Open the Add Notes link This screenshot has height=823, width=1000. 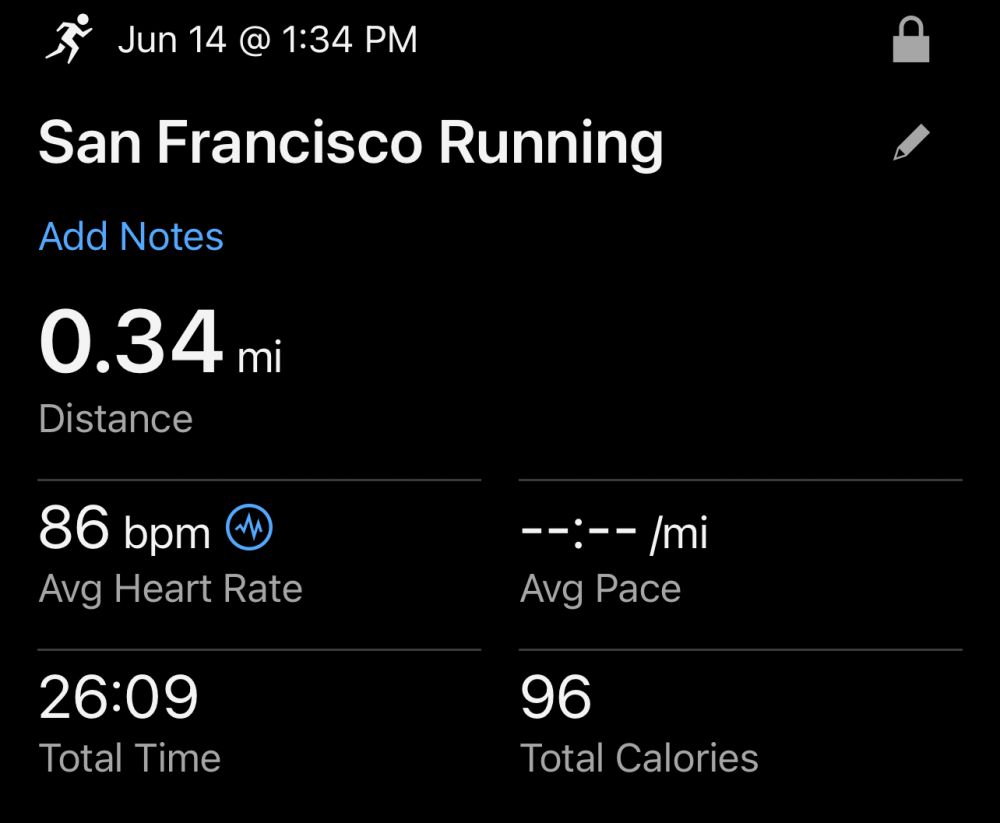(131, 237)
